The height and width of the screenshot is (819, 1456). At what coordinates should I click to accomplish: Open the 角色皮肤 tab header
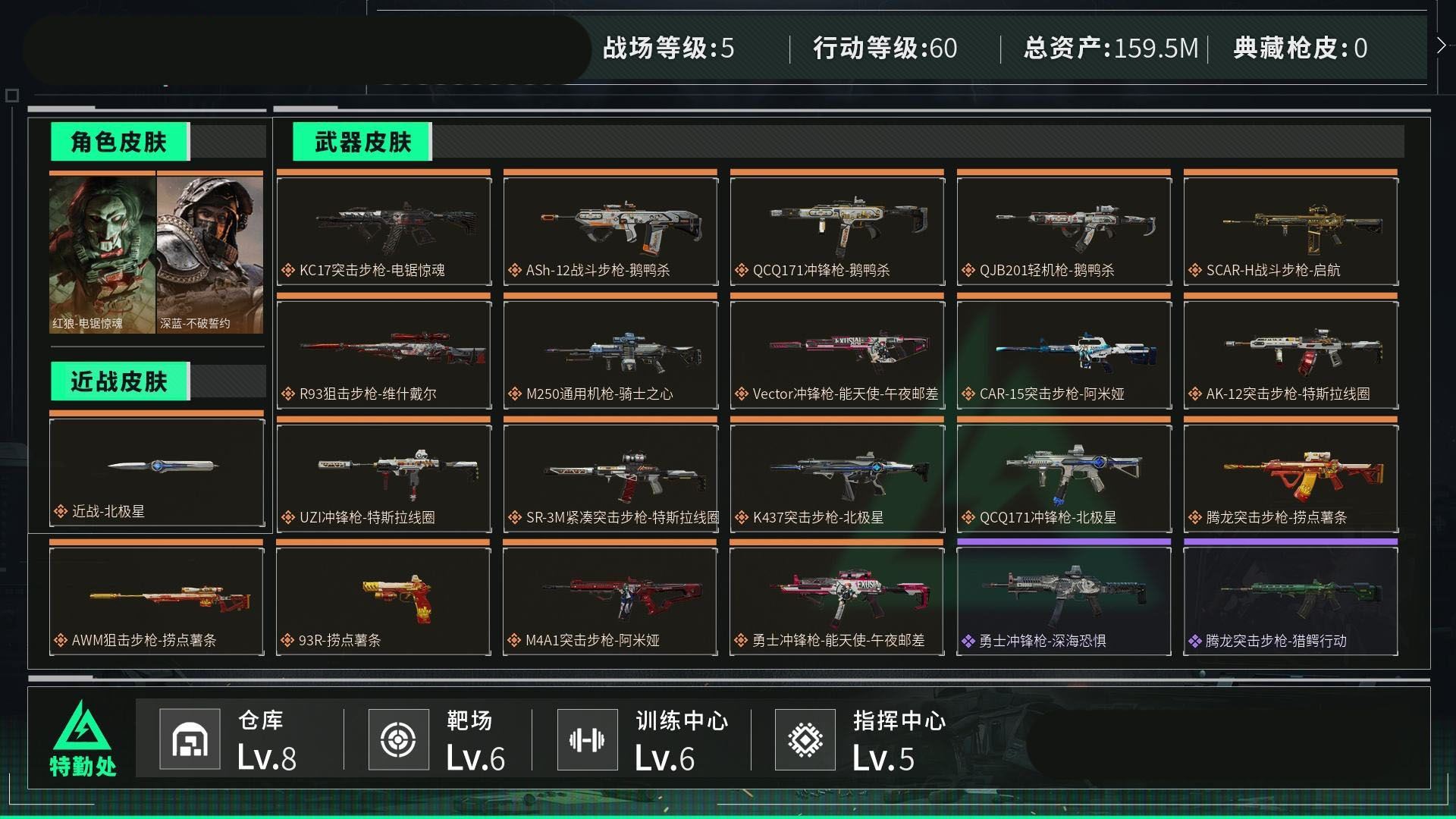point(120,141)
